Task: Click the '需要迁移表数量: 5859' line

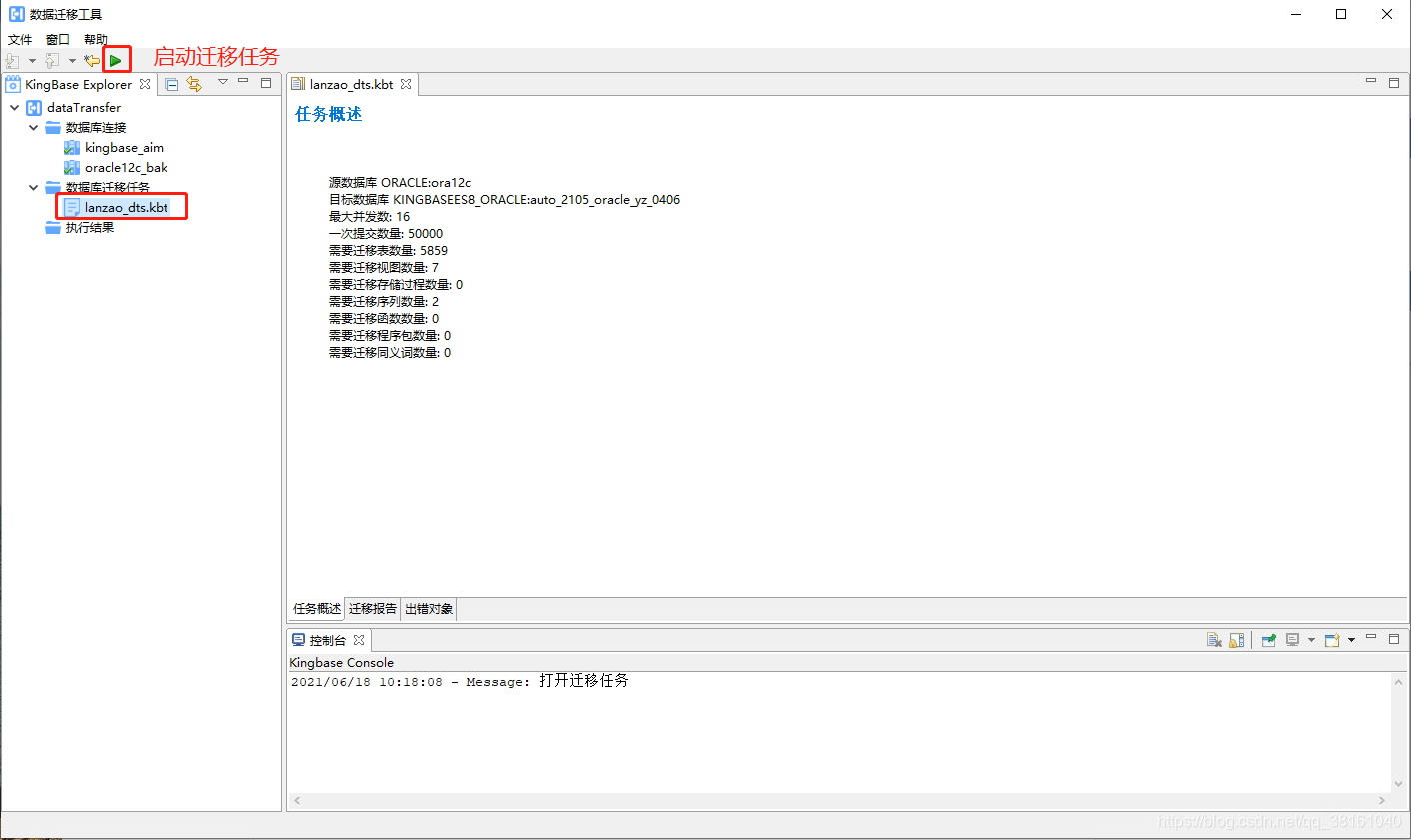Action: 388,251
